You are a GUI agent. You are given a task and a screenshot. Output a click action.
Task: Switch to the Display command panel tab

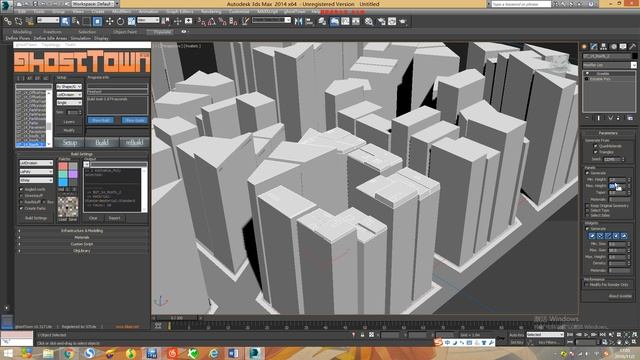[x=623, y=47]
